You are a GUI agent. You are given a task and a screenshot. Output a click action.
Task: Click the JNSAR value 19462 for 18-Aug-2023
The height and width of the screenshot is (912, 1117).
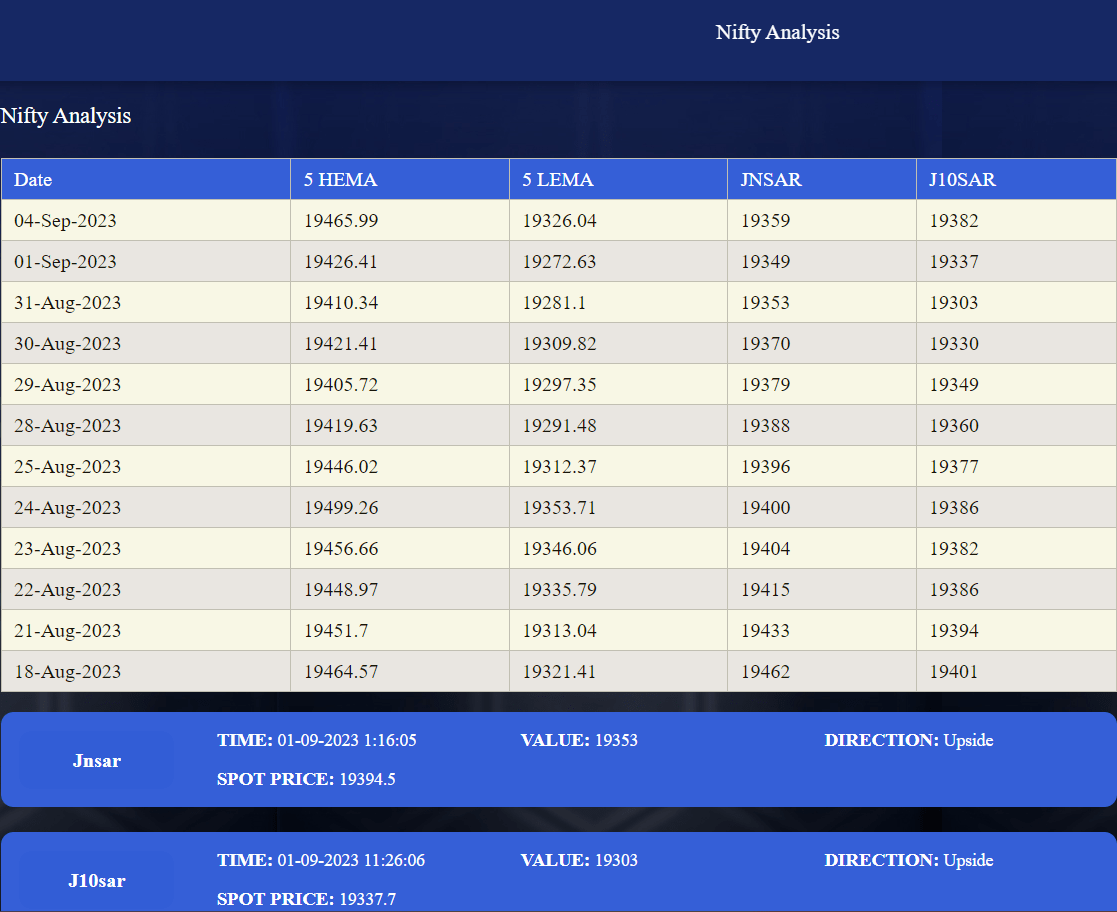tap(765, 671)
